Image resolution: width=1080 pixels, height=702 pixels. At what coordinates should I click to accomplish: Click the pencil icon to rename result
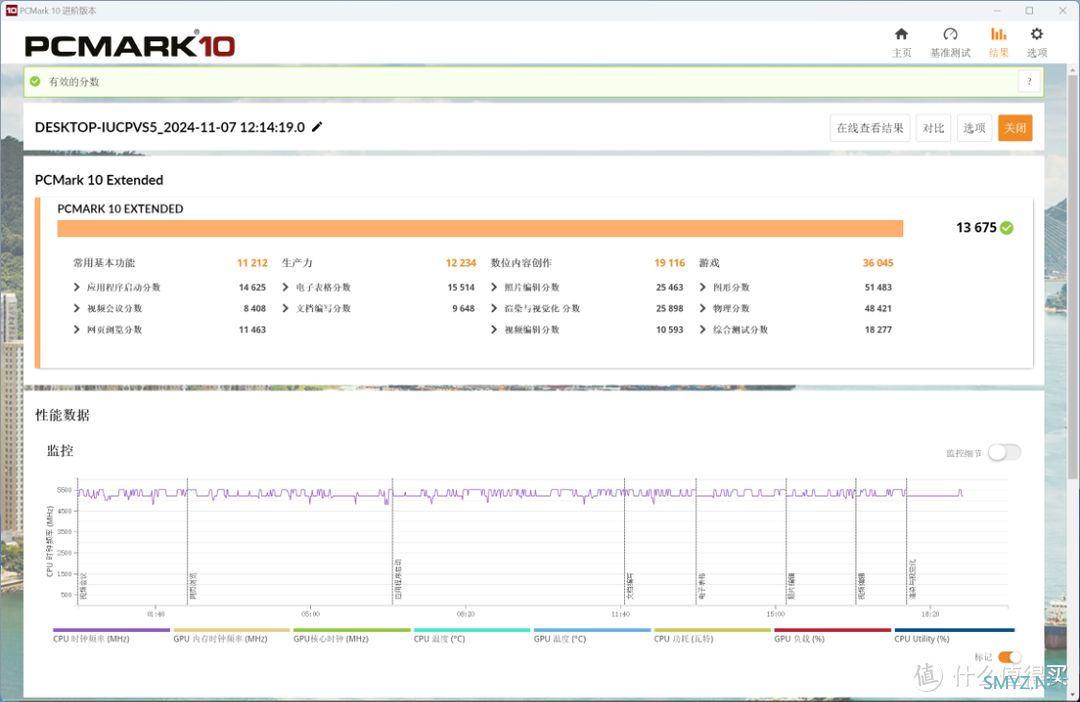[317, 127]
